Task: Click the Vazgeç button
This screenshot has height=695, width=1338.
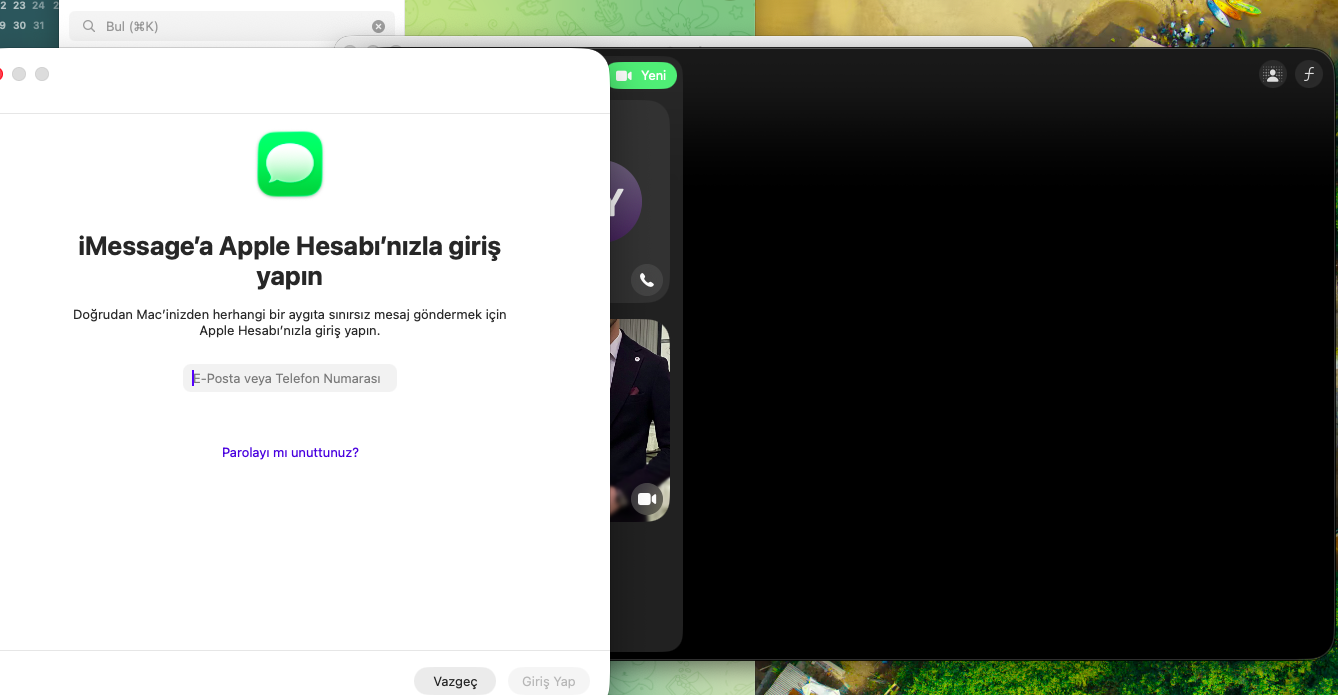Action: tap(455, 681)
